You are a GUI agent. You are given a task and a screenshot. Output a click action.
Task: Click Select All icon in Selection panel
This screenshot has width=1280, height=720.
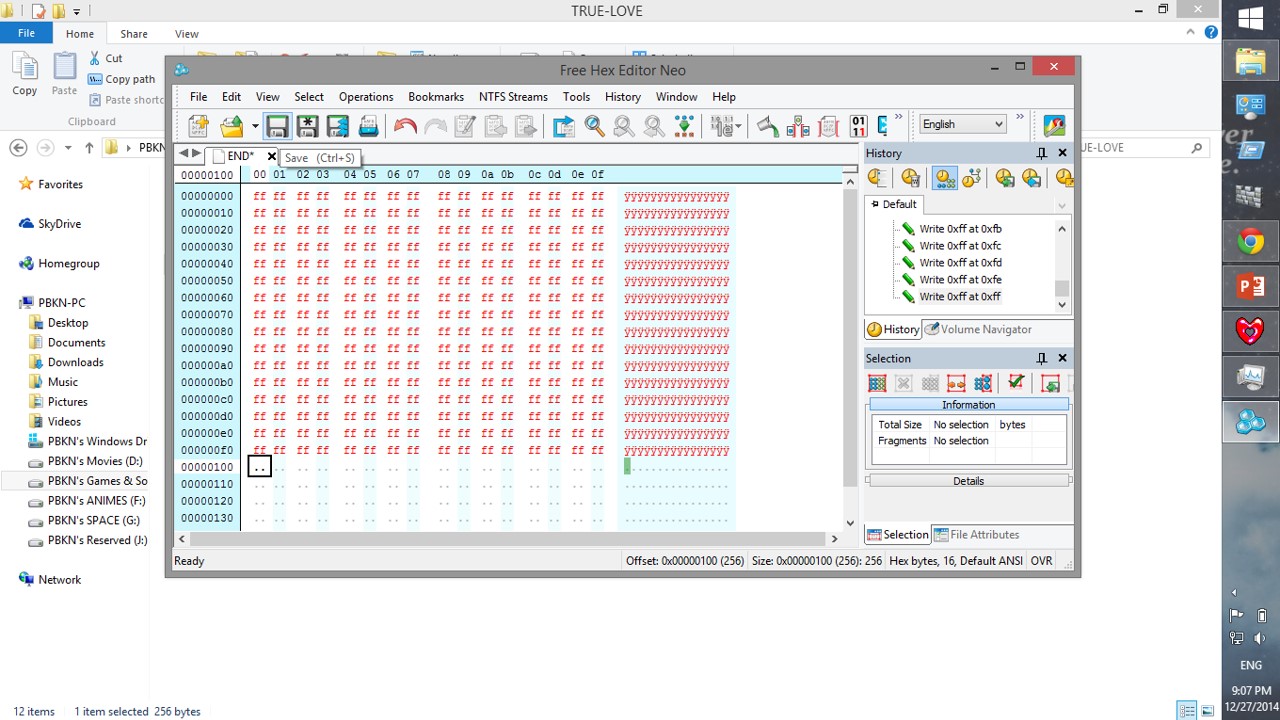877,383
